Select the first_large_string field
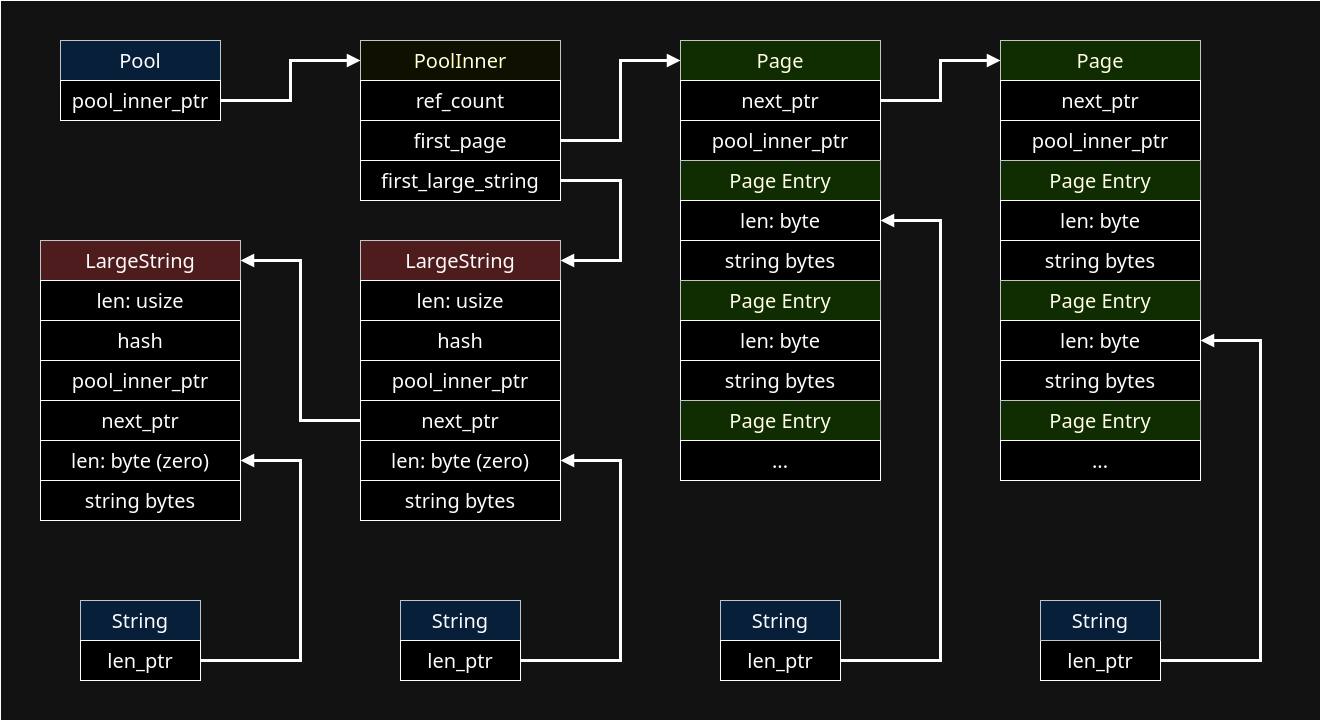The image size is (1321, 721). pos(460,181)
